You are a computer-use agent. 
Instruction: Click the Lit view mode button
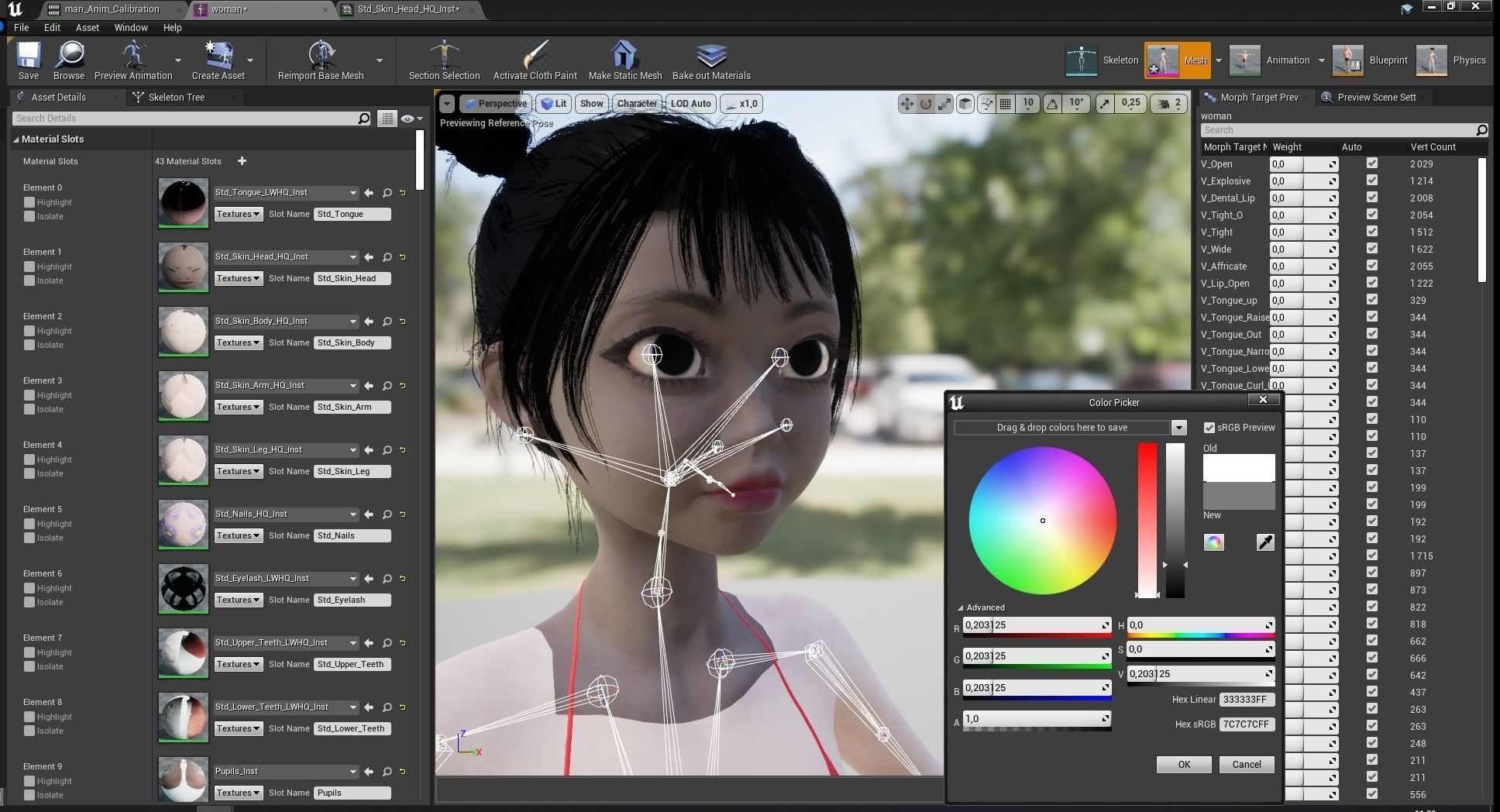554,104
